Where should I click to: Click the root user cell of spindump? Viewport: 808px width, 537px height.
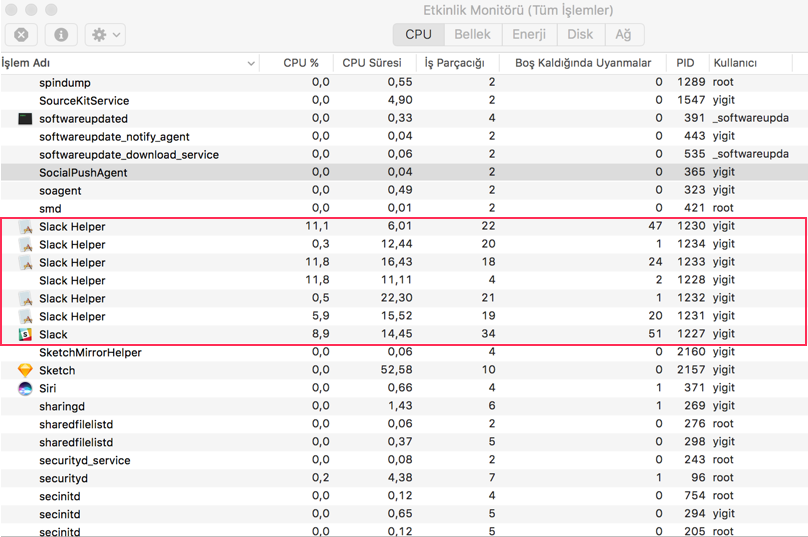[723, 82]
